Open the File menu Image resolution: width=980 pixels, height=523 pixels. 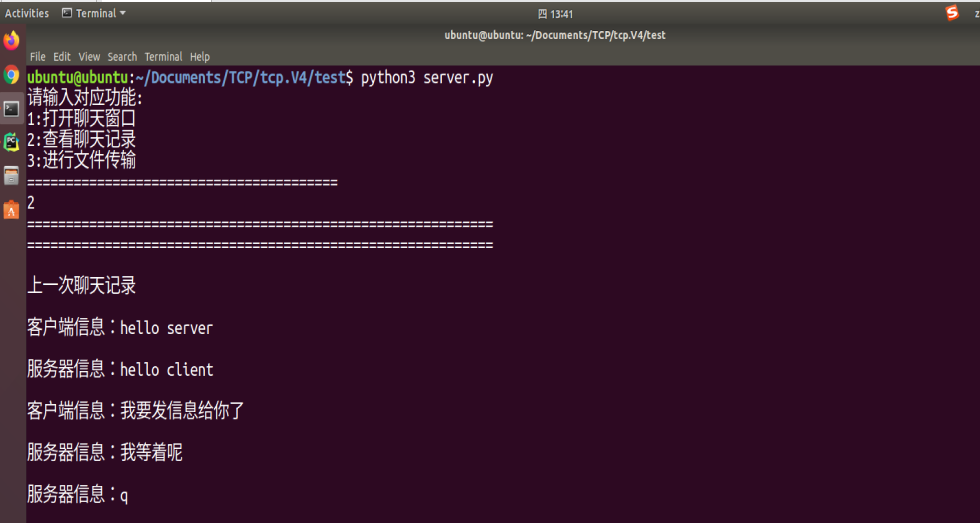click(x=38, y=57)
